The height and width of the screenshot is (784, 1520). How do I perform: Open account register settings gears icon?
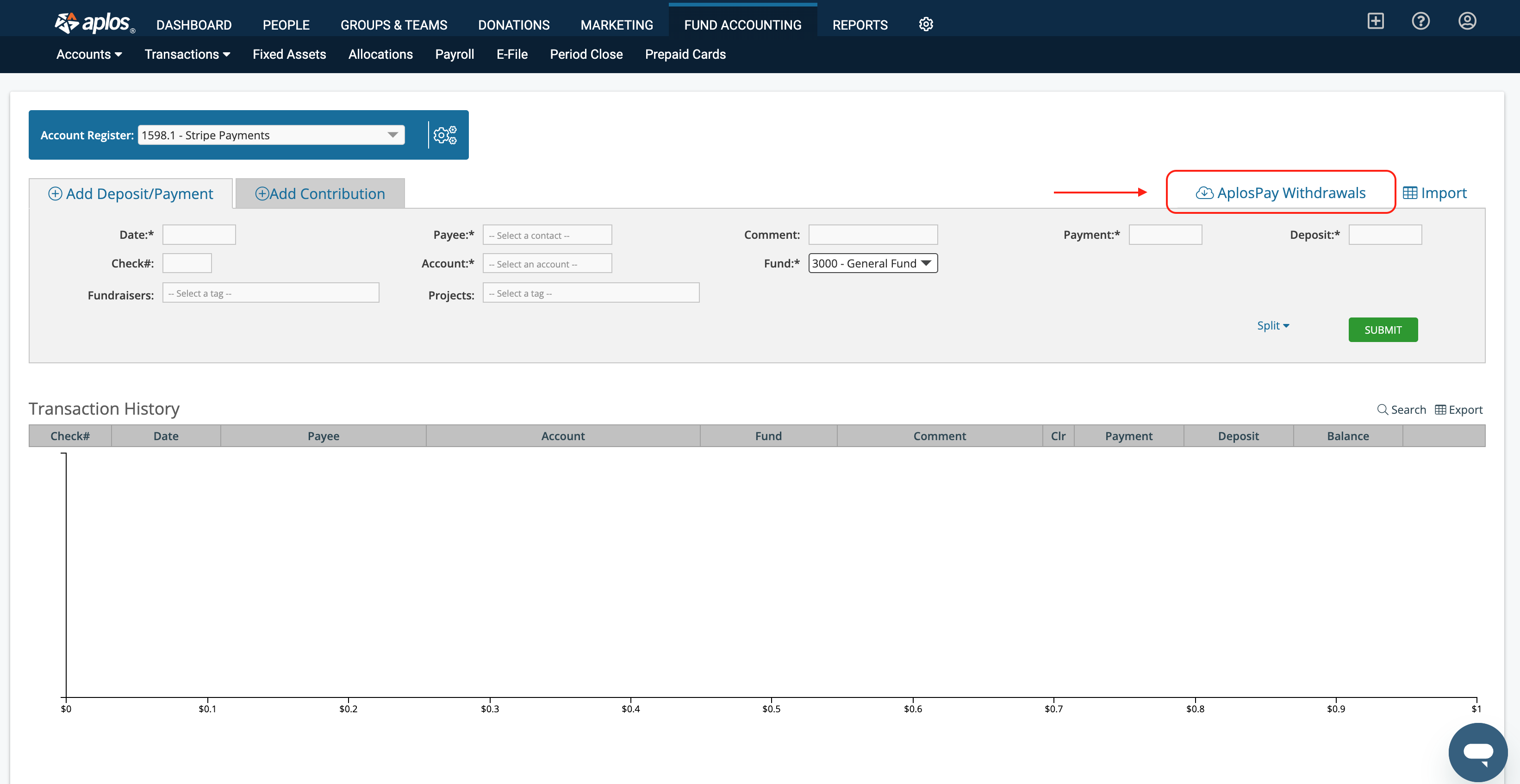click(445, 135)
